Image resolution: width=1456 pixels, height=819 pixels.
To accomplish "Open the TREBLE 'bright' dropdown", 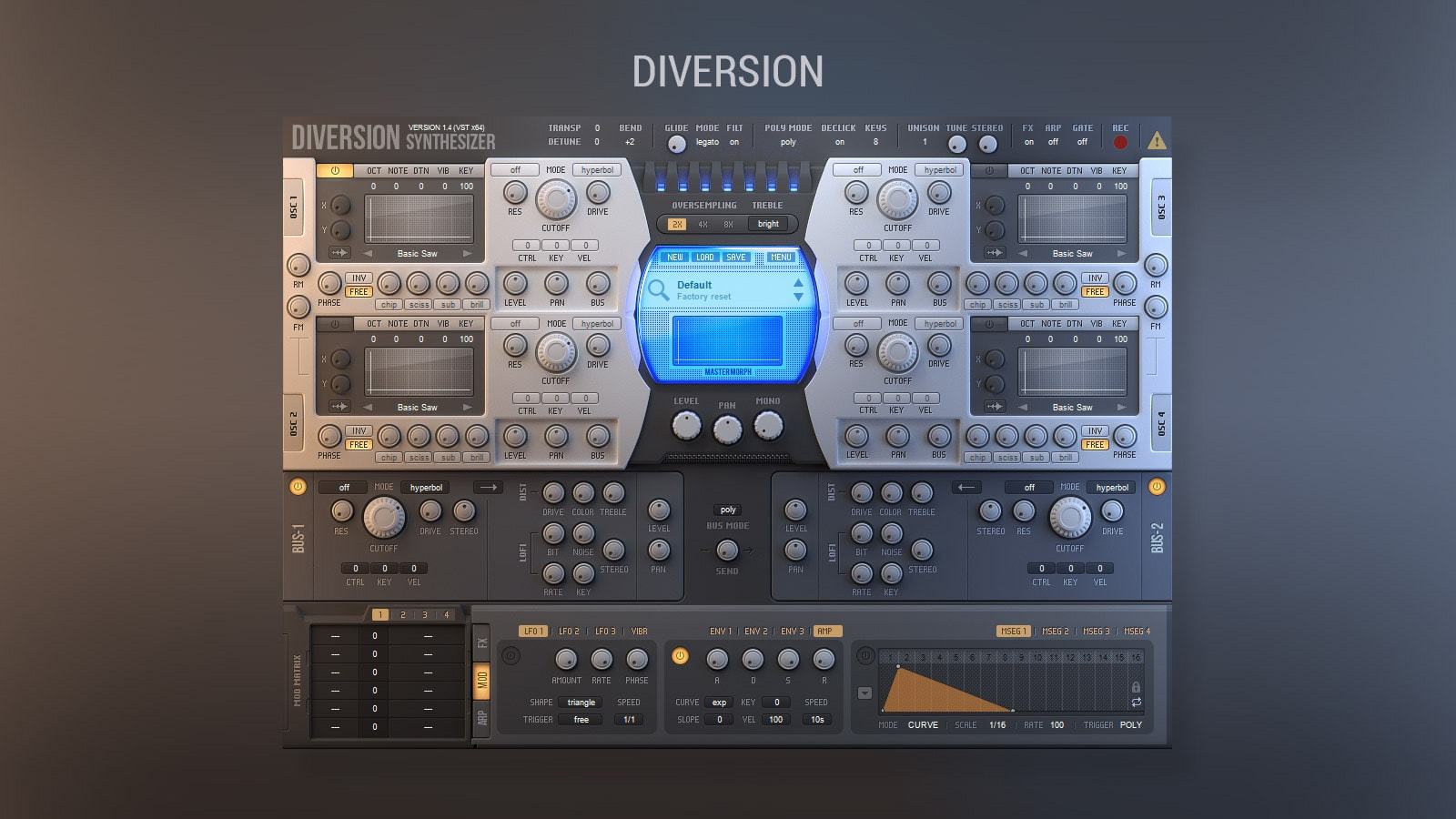I will click(x=769, y=224).
